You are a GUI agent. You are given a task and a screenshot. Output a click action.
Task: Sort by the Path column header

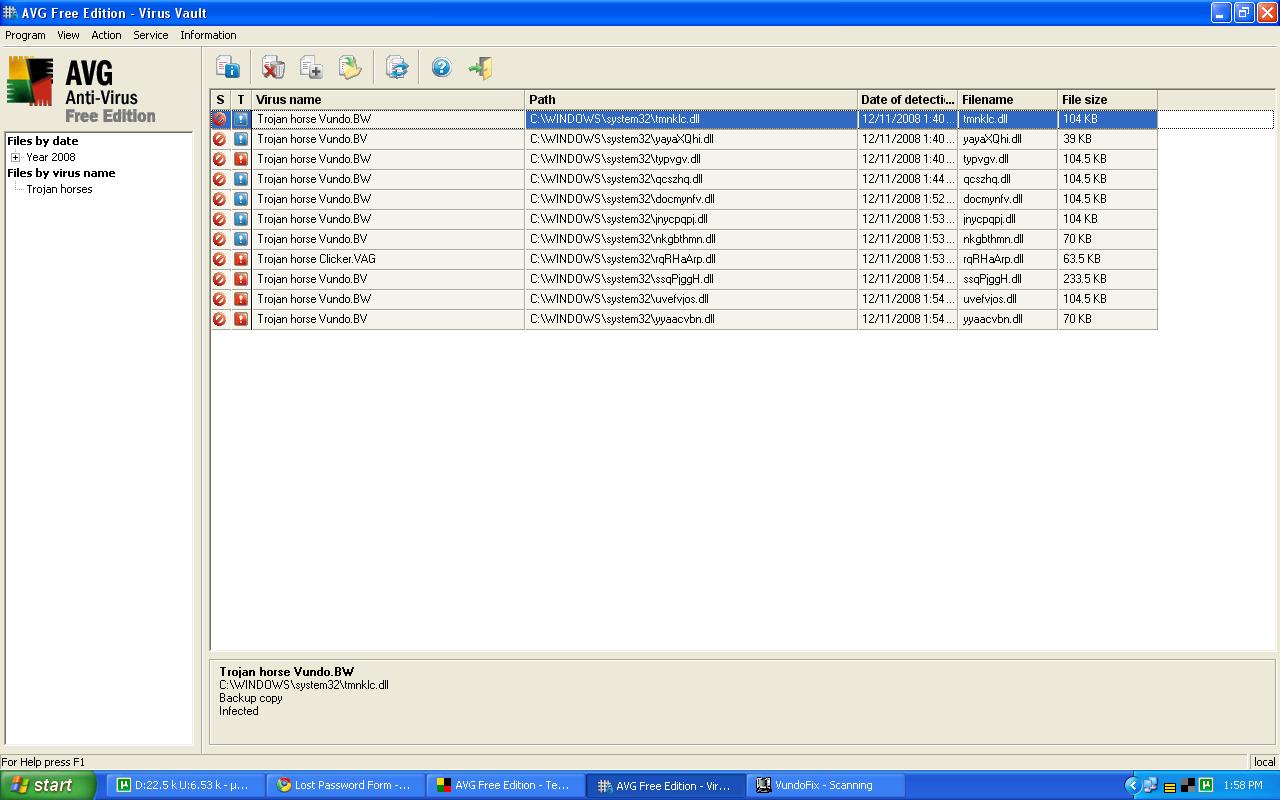coord(691,99)
